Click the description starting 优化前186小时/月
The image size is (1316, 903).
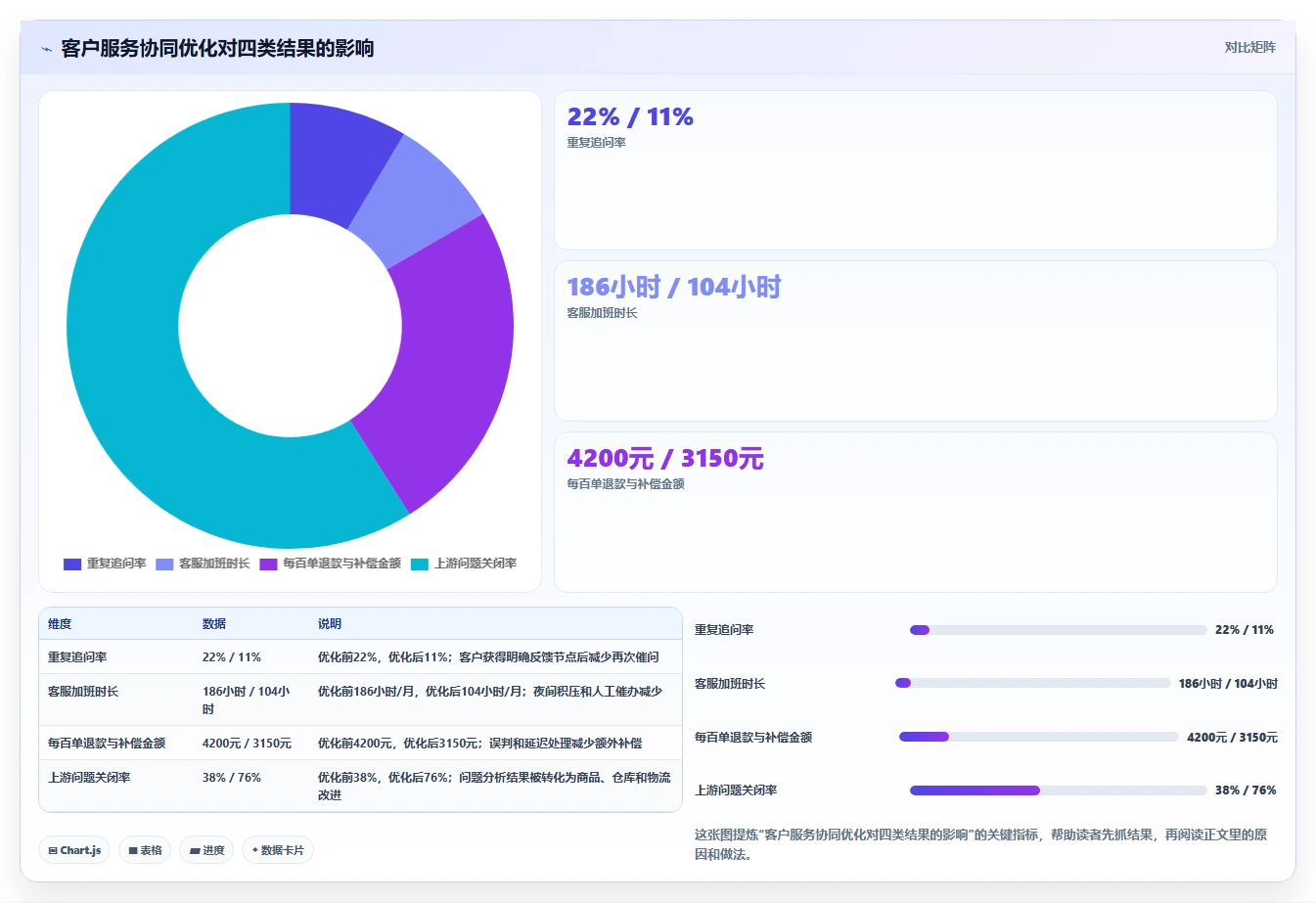point(490,692)
